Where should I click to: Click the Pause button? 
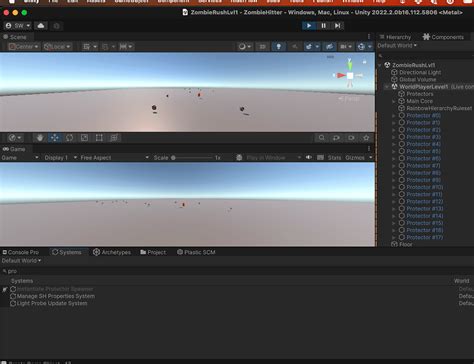coord(323,26)
